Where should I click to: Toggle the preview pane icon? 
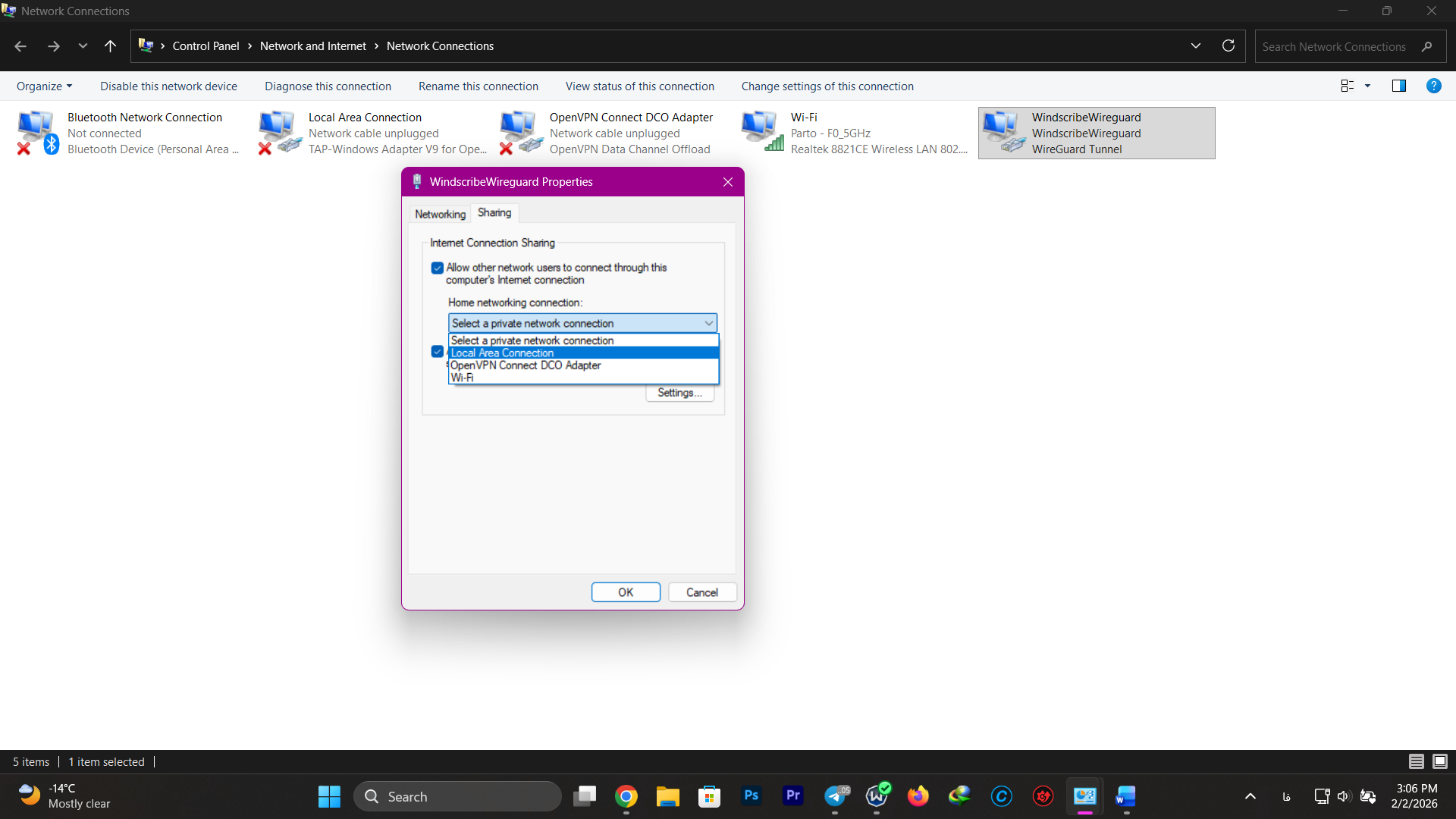(1399, 86)
